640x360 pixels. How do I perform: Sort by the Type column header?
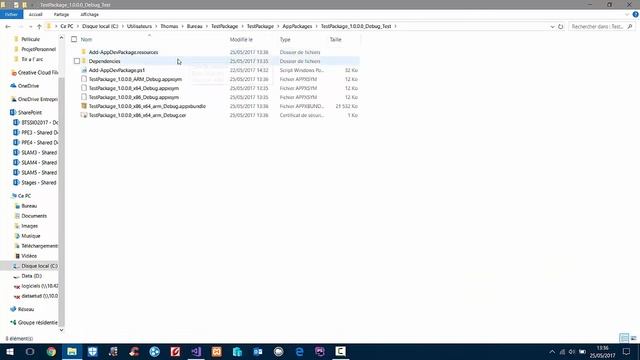click(x=285, y=40)
